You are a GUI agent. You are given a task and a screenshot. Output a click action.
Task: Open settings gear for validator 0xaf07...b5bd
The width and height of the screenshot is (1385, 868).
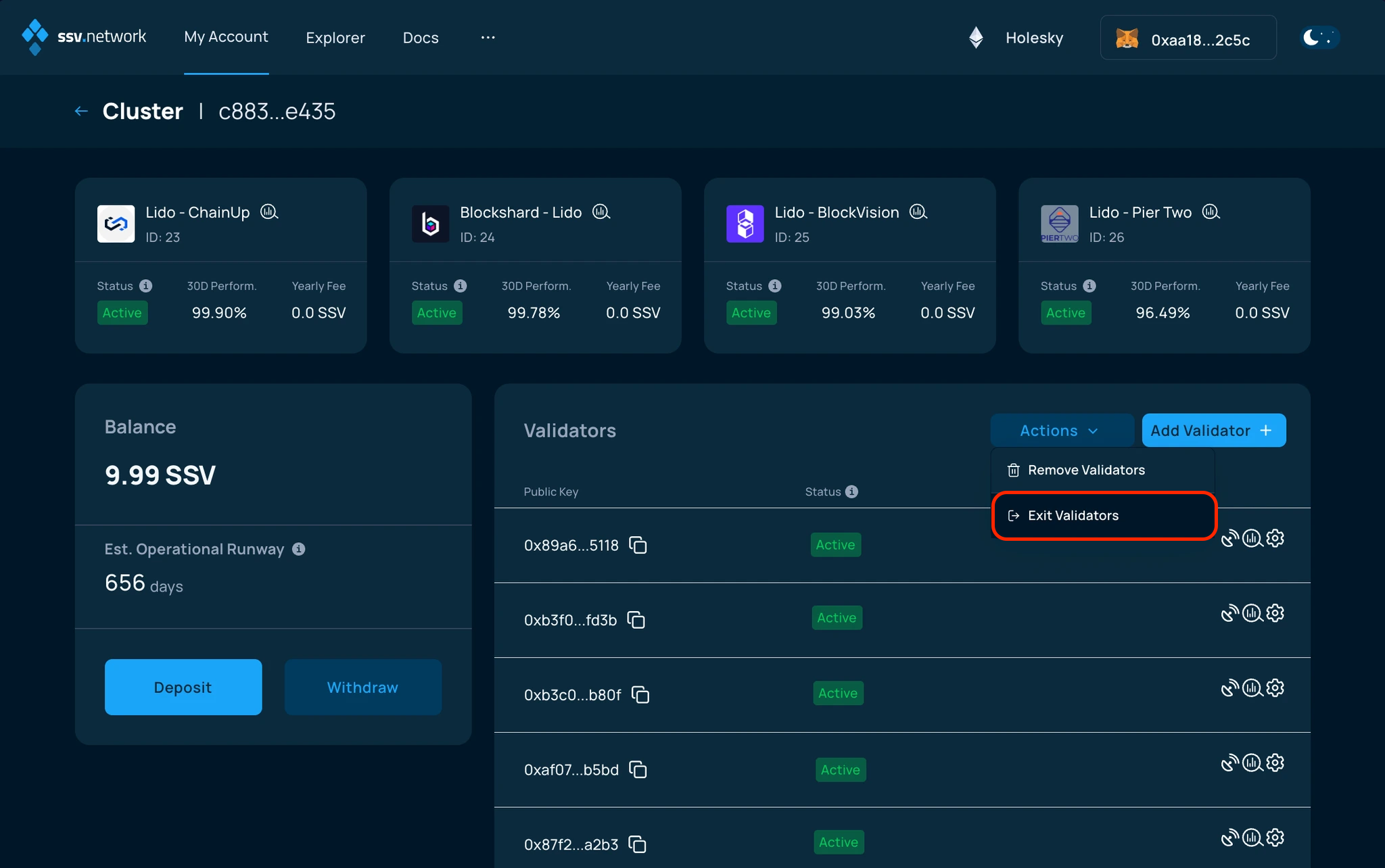[1275, 763]
